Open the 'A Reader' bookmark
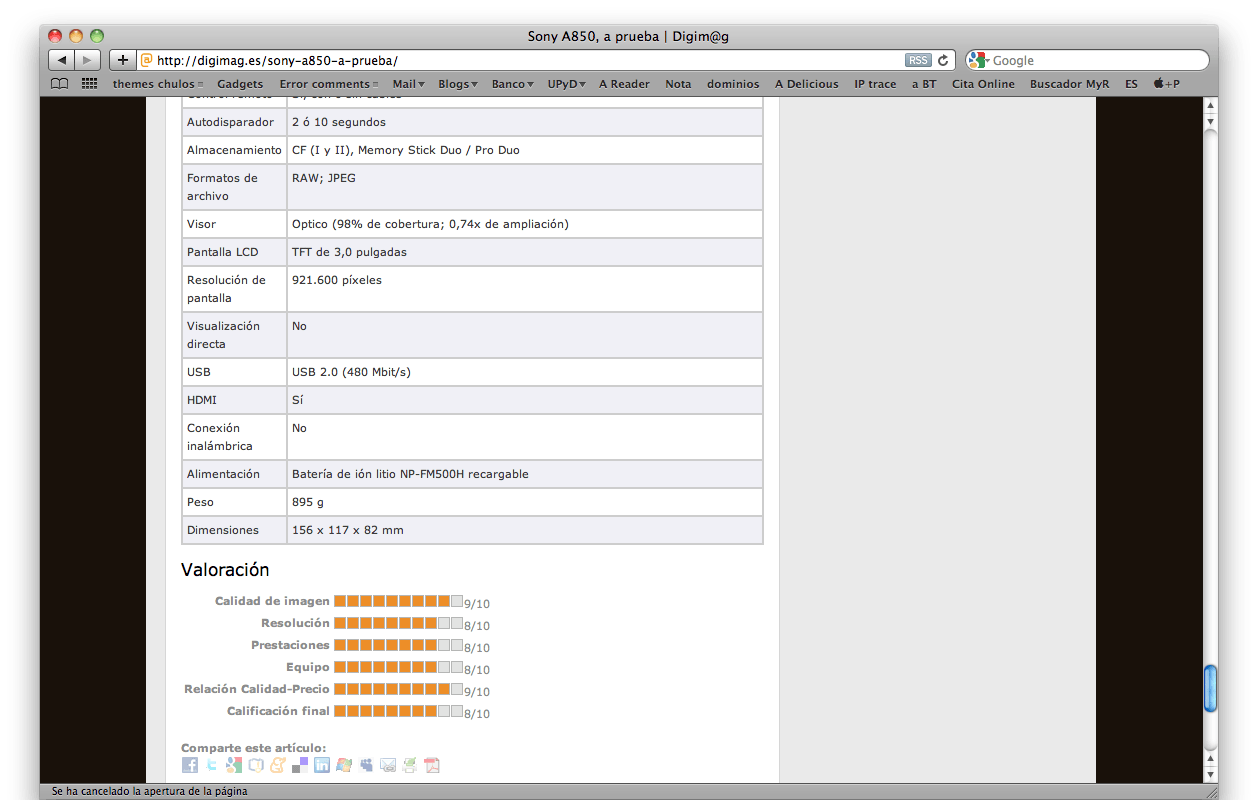Image resolution: width=1258 pixels, height=800 pixels. point(624,84)
